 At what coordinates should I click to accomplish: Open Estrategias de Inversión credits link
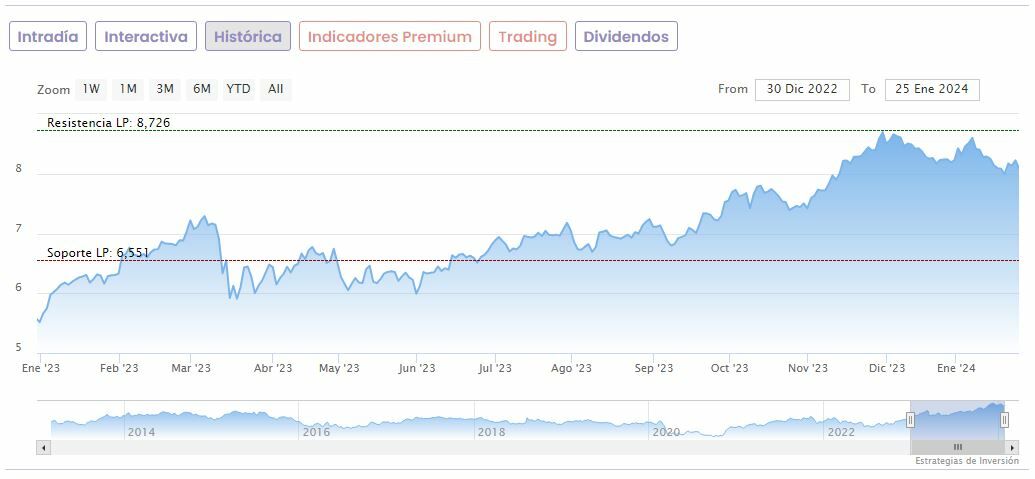click(966, 461)
